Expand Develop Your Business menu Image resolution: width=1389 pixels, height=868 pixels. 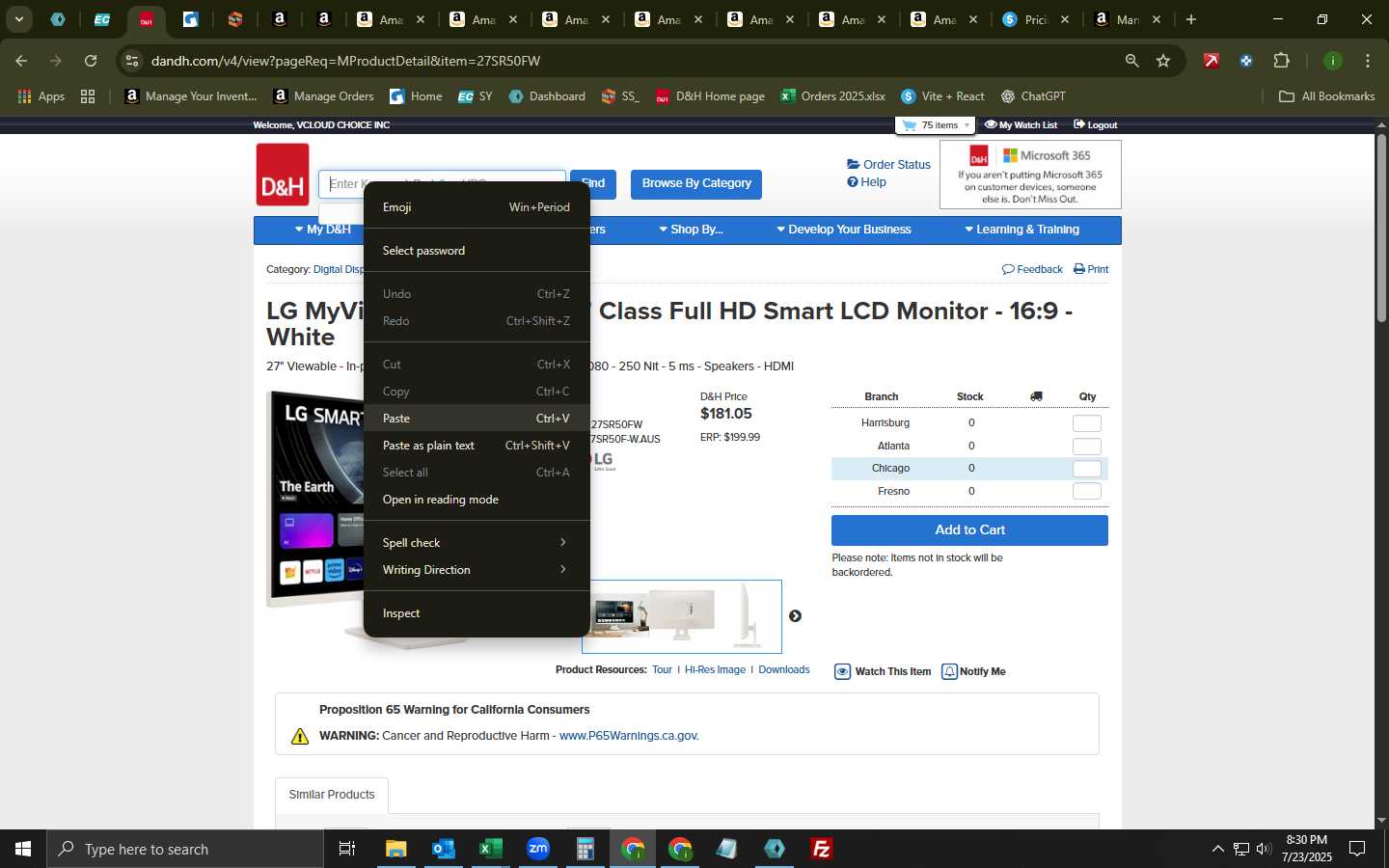pyautogui.click(x=844, y=230)
